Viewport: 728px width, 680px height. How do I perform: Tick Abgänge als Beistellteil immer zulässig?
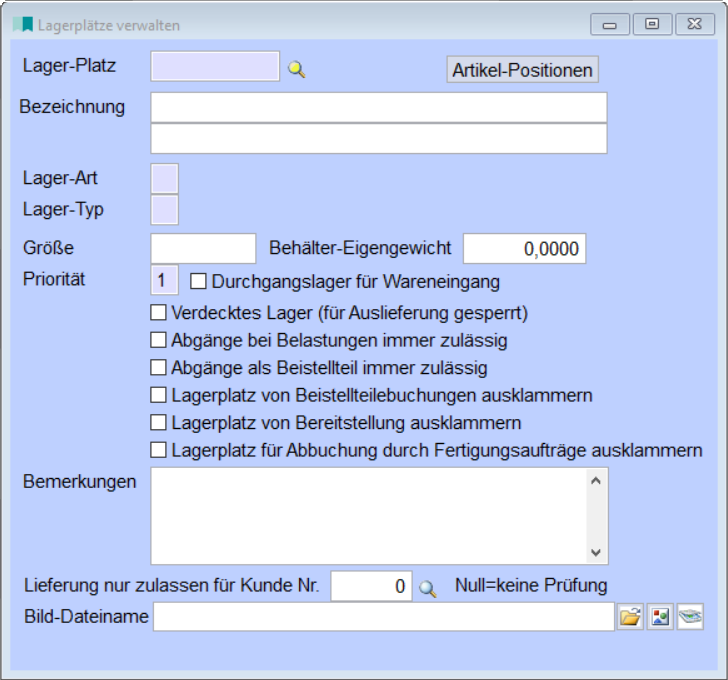(x=158, y=368)
